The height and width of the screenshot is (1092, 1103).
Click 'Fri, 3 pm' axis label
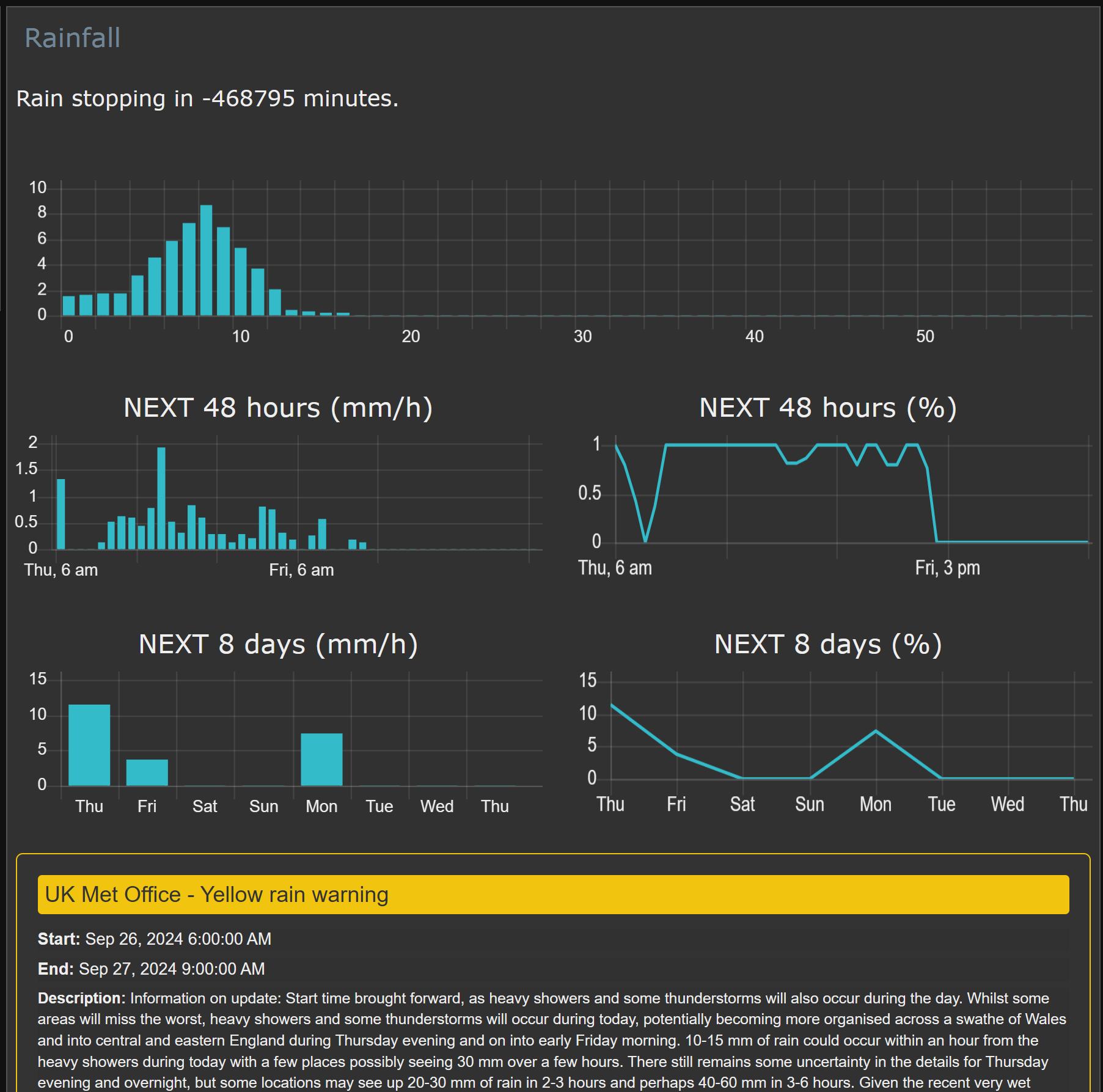pyautogui.click(x=947, y=568)
